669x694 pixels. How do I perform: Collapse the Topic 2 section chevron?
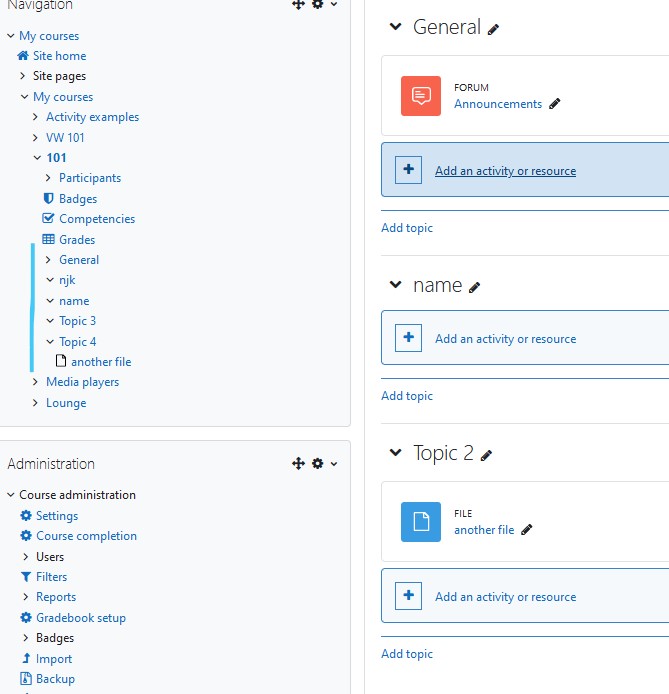pyautogui.click(x=395, y=452)
